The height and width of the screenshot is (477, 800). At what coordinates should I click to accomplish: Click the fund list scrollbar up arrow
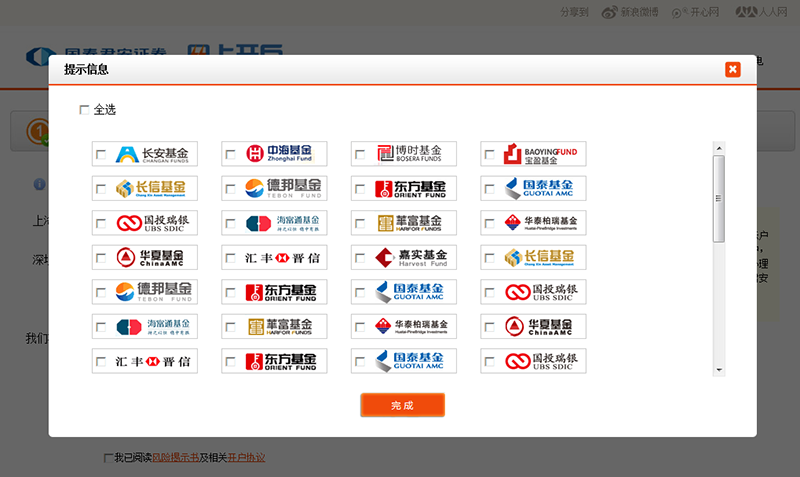[x=718, y=148]
